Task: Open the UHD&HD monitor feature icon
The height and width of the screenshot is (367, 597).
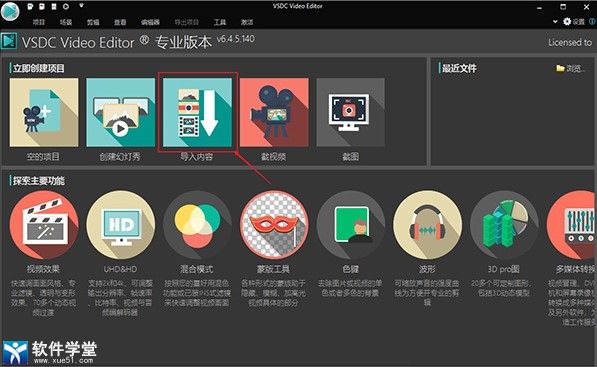Action: [121, 225]
